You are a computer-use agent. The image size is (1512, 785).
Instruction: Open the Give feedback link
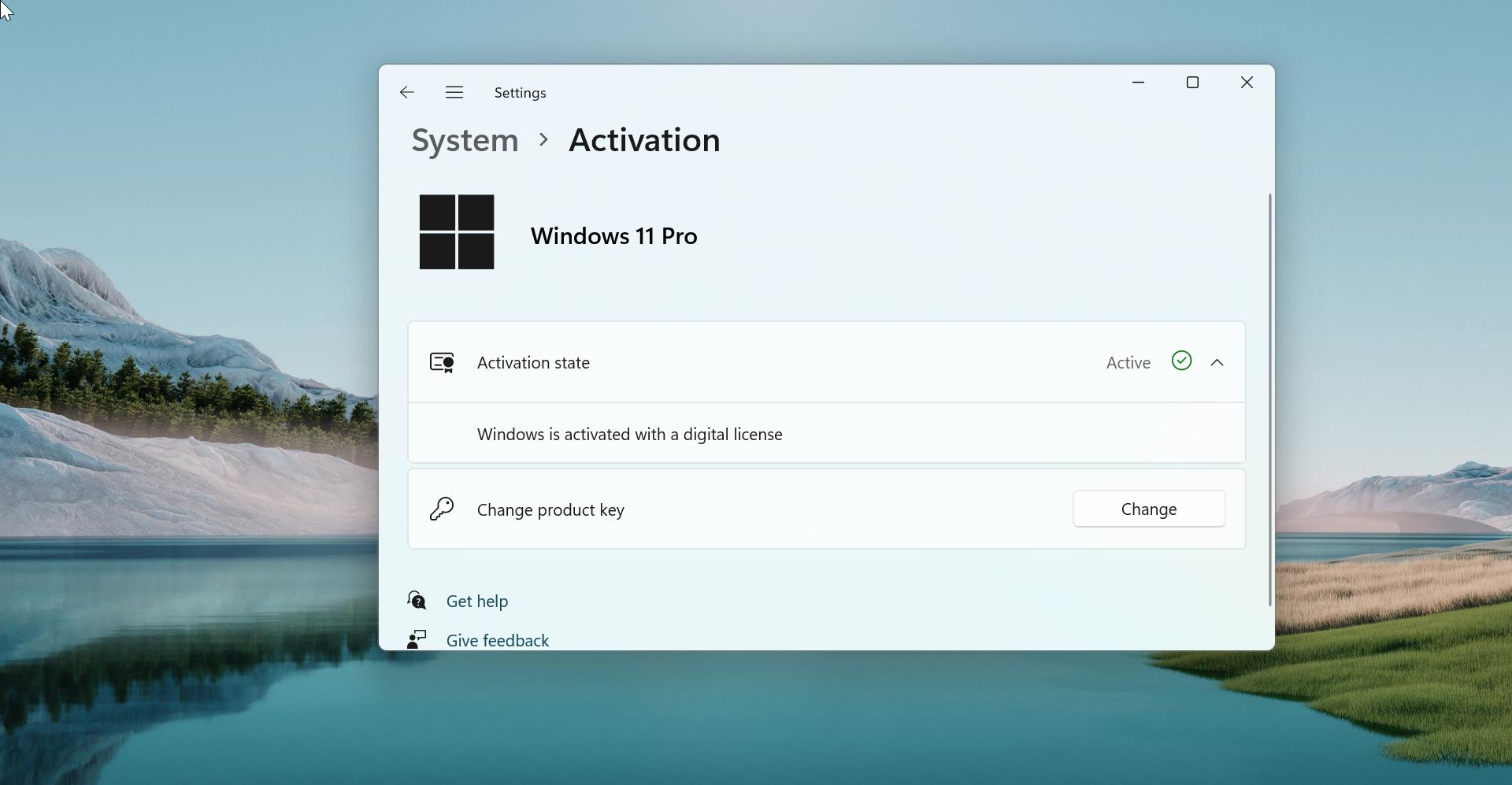coord(498,641)
